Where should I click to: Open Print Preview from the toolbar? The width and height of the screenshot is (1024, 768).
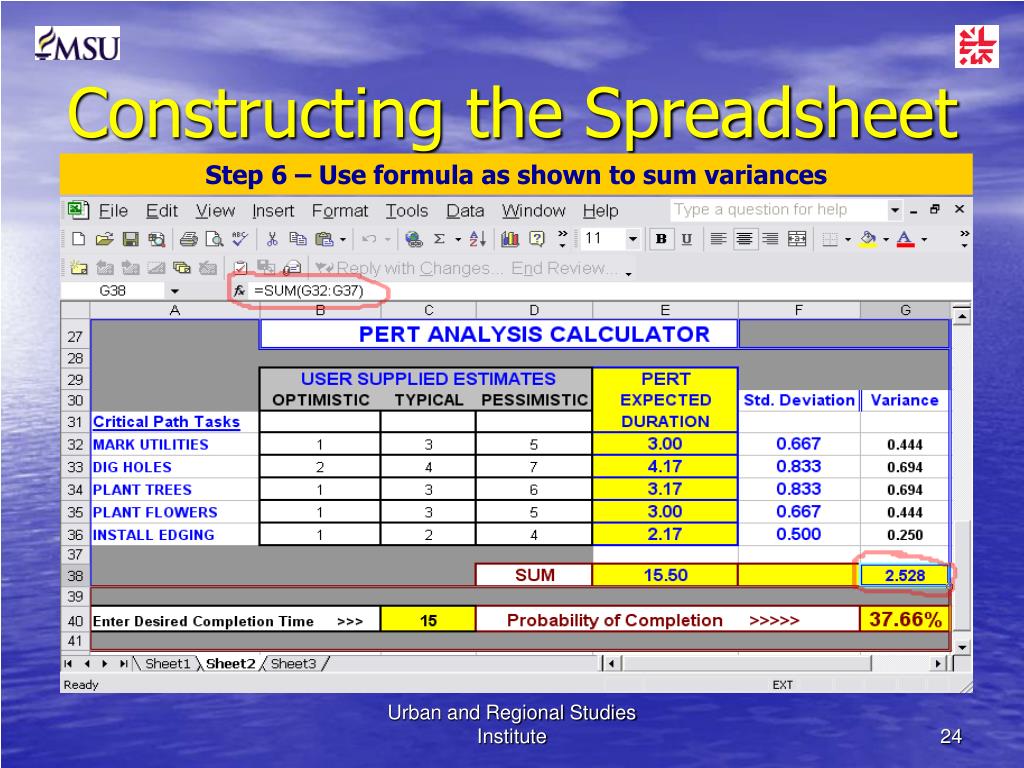tap(214, 239)
